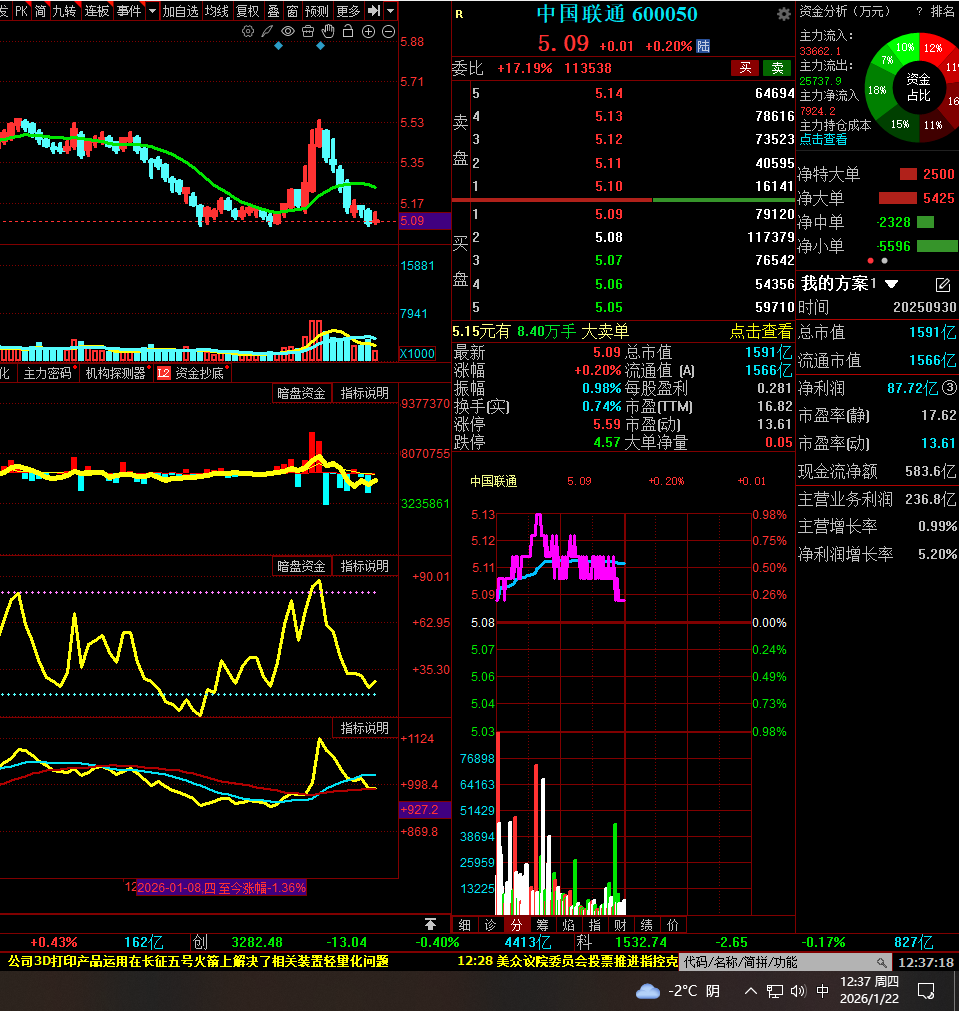Switch to the 绩 performance tab
This screenshot has width=959, height=1011.
tap(647, 925)
